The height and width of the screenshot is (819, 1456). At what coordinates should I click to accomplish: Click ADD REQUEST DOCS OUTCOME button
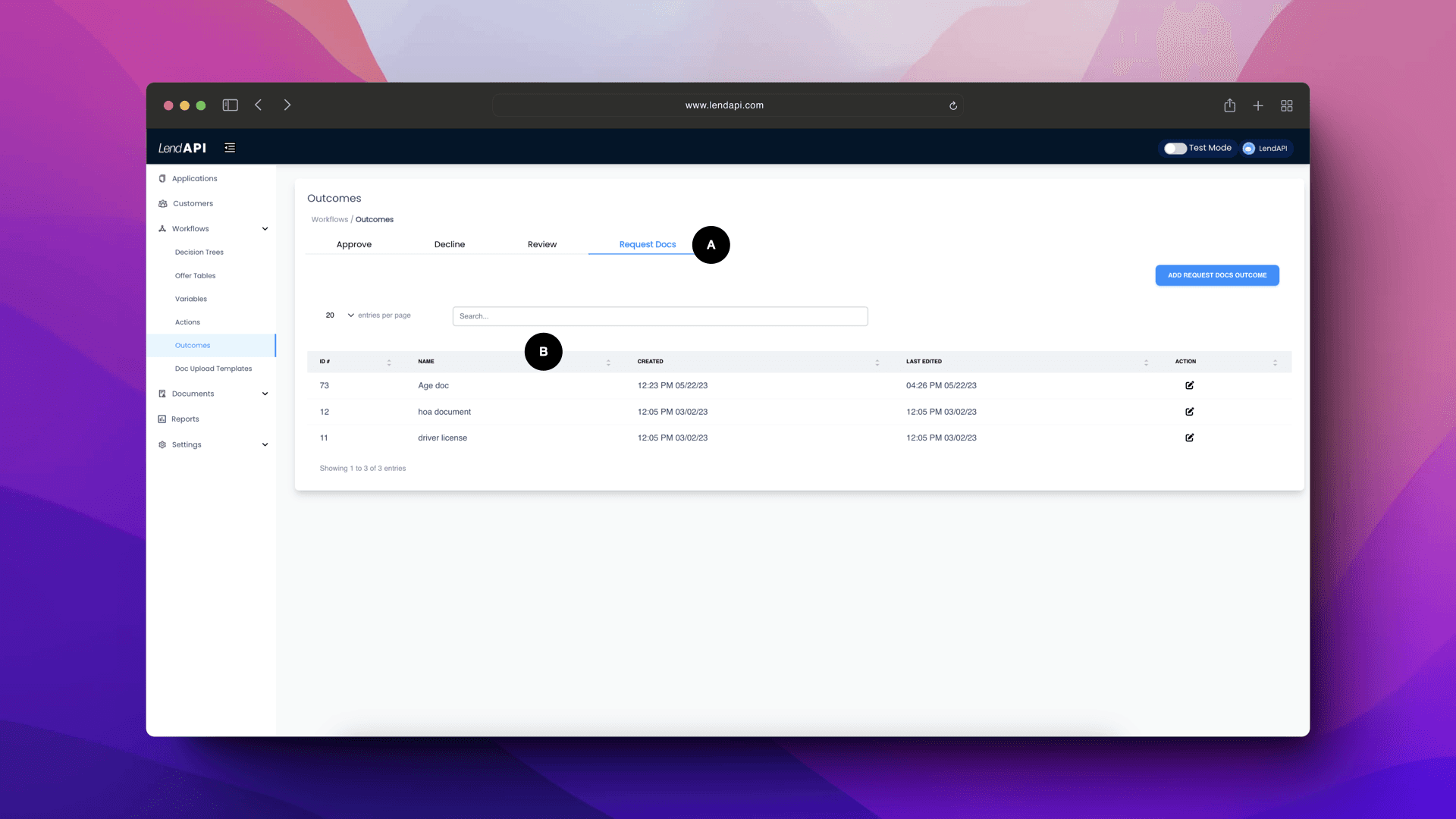(1217, 274)
